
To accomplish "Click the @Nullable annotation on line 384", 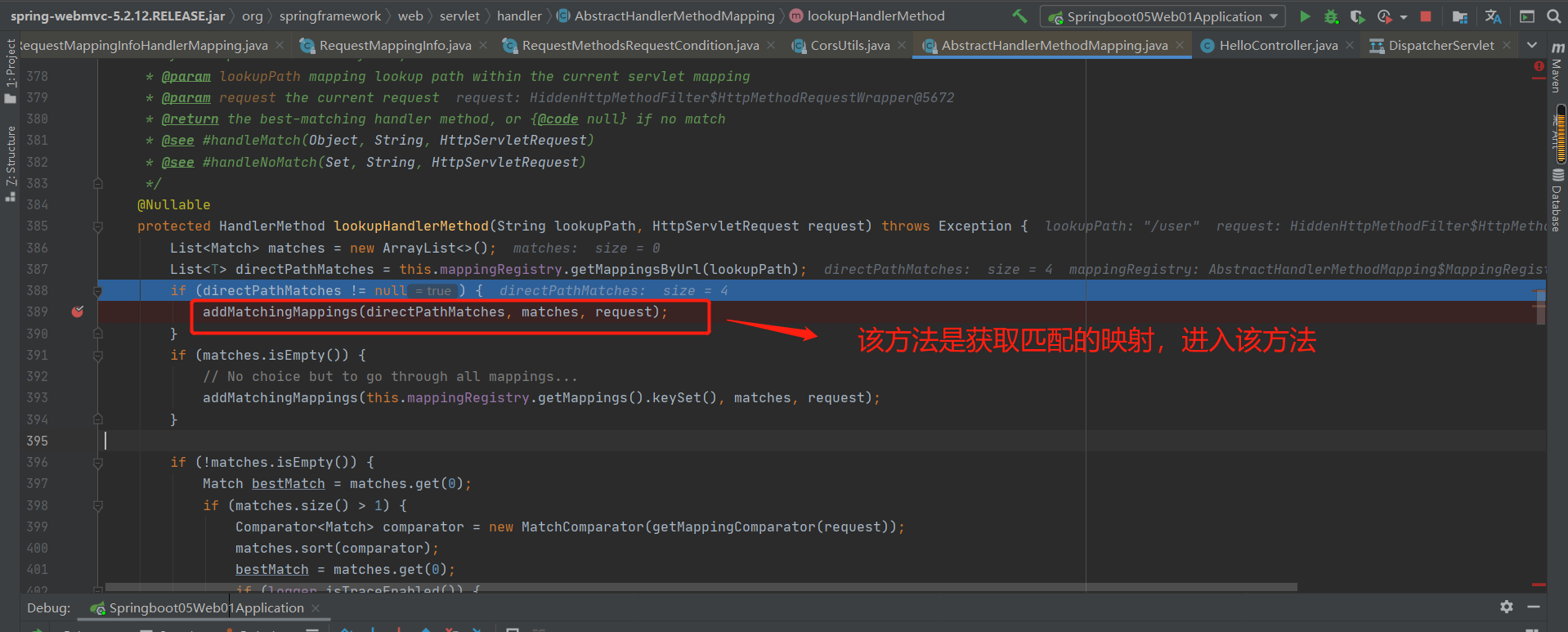I will coord(173,204).
